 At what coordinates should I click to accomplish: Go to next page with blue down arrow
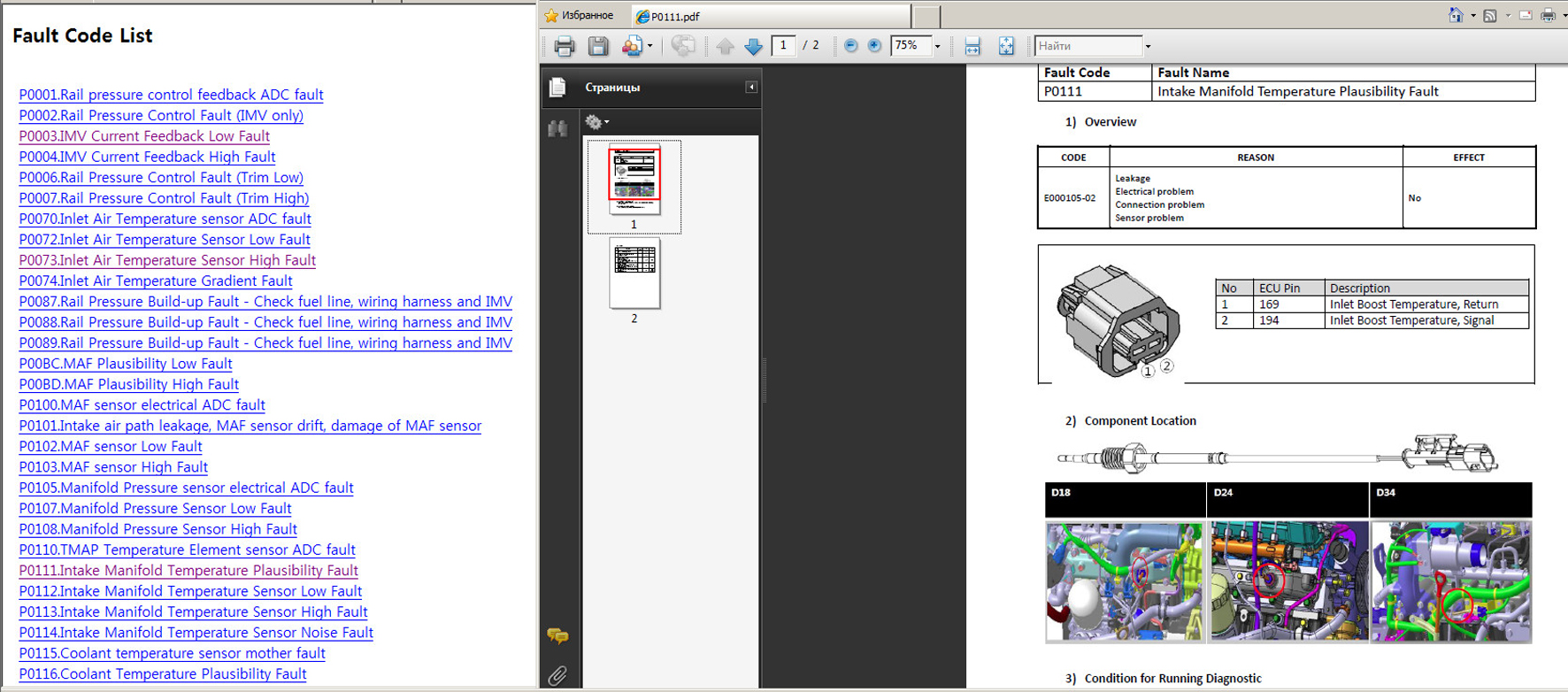tap(753, 46)
